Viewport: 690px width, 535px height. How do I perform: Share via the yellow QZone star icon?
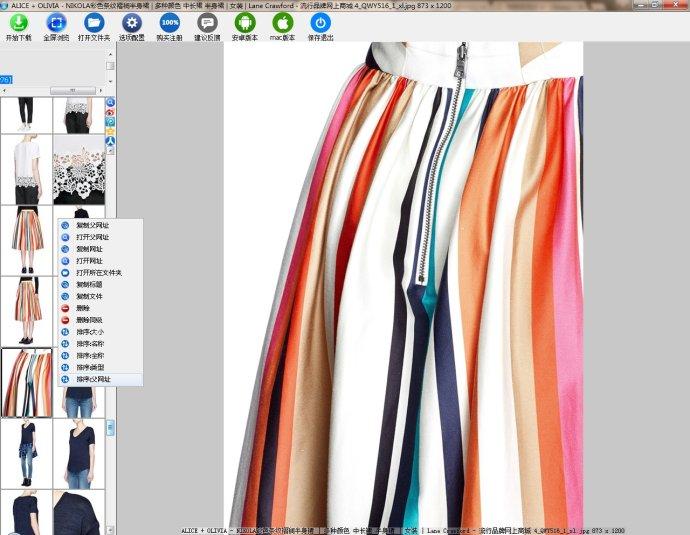pos(110,131)
